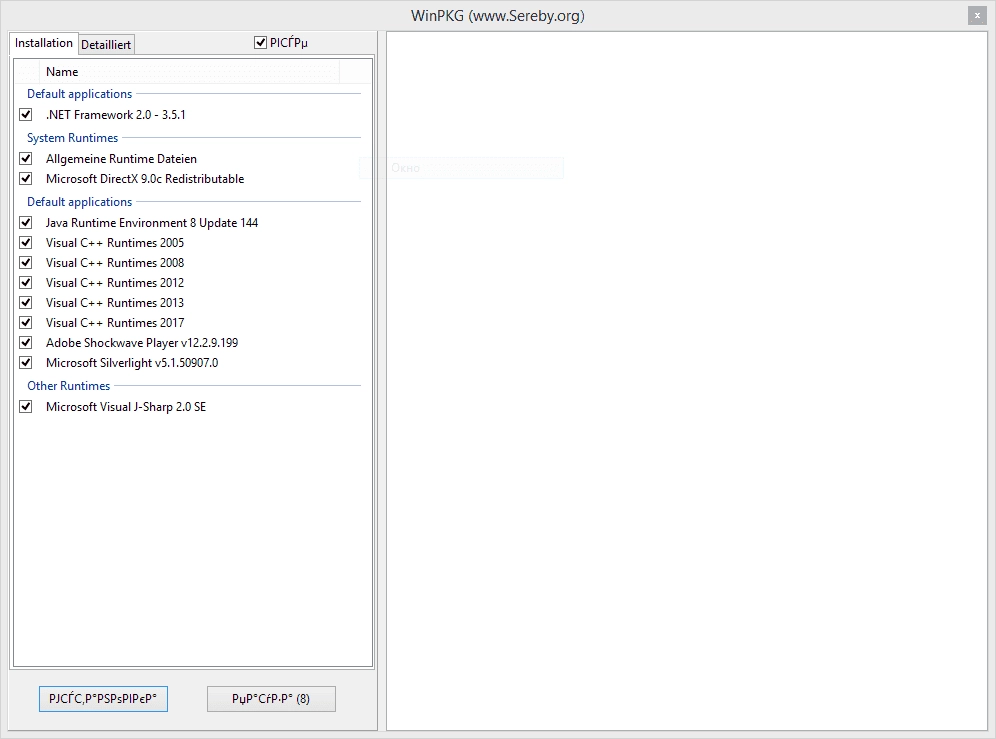The image size is (996, 739).
Task: Select 'Microsoft DirectX 9.0c Redistributable' row text
Action: click(145, 179)
